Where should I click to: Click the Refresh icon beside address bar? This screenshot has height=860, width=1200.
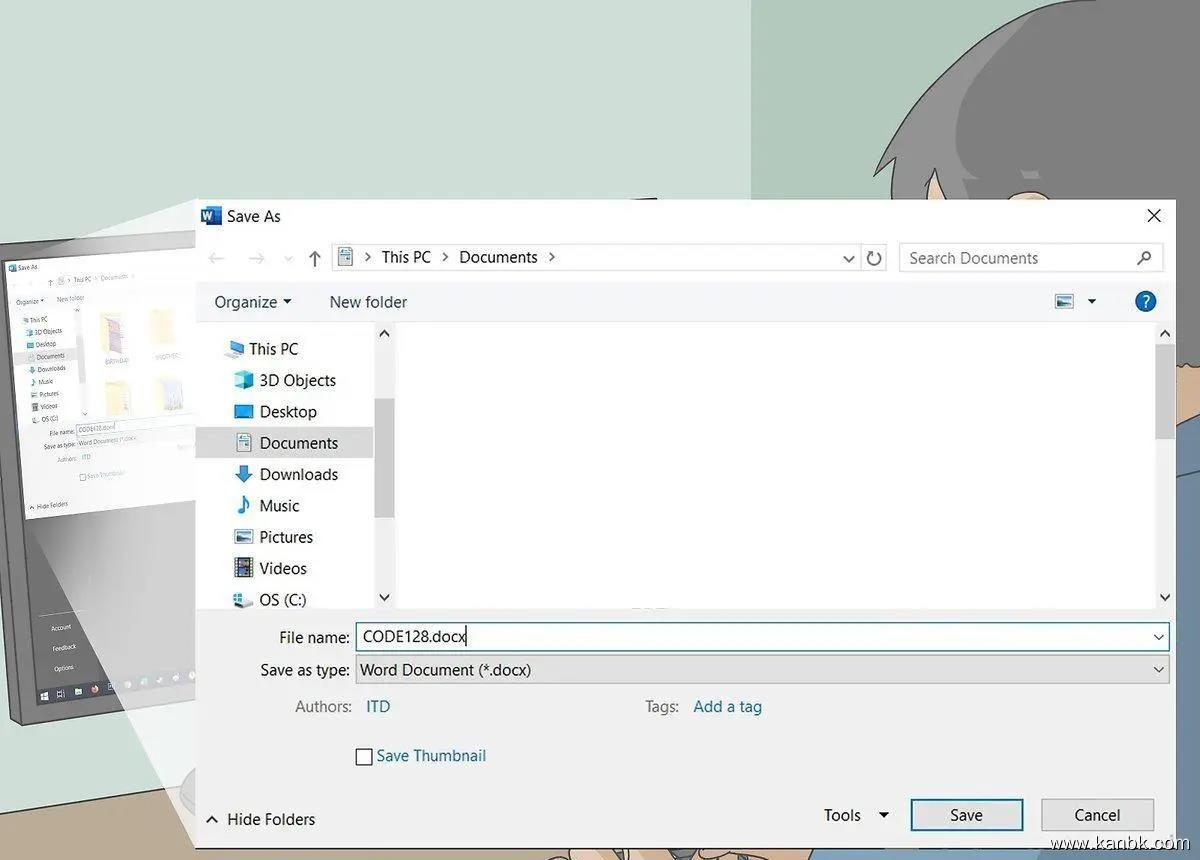click(x=874, y=258)
